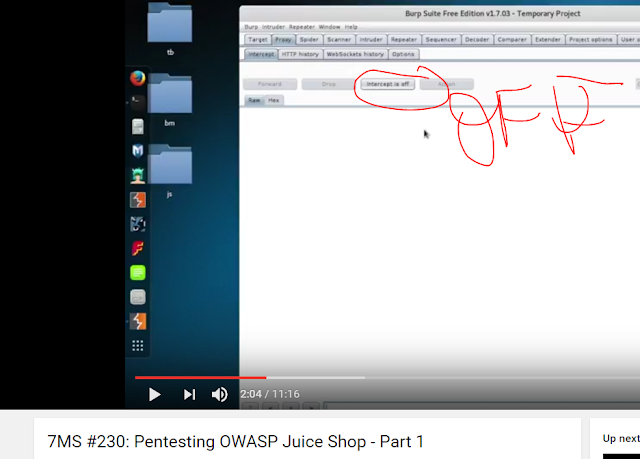Switch to the Target tab
This screenshot has width=640, height=459.
coord(258,40)
